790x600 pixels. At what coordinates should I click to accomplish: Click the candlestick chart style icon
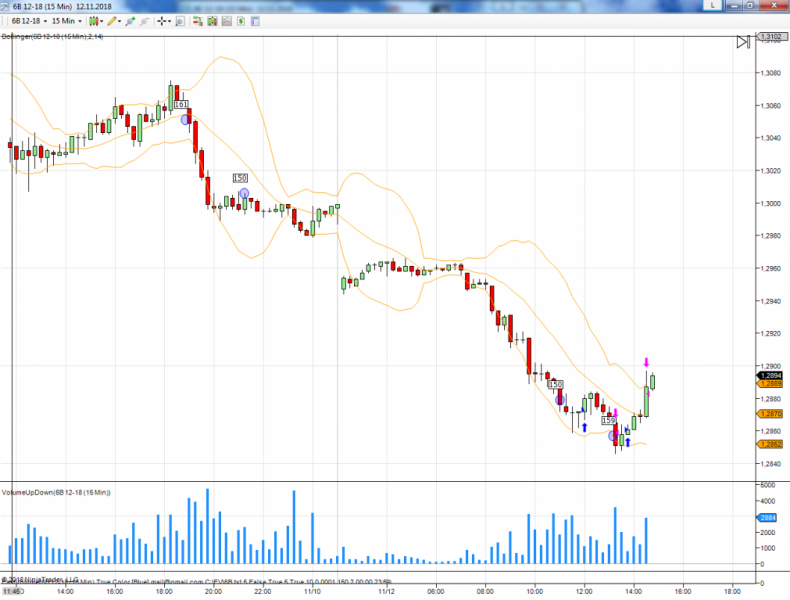[x=93, y=21]
